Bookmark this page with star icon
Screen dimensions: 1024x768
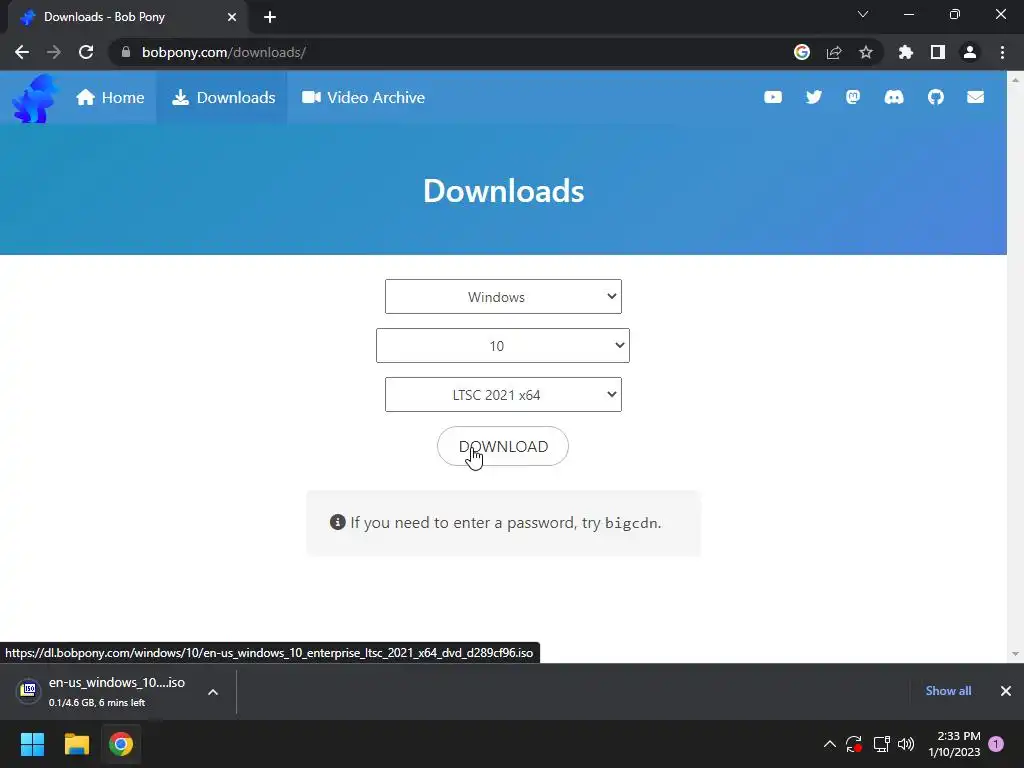tap(866, 52)
